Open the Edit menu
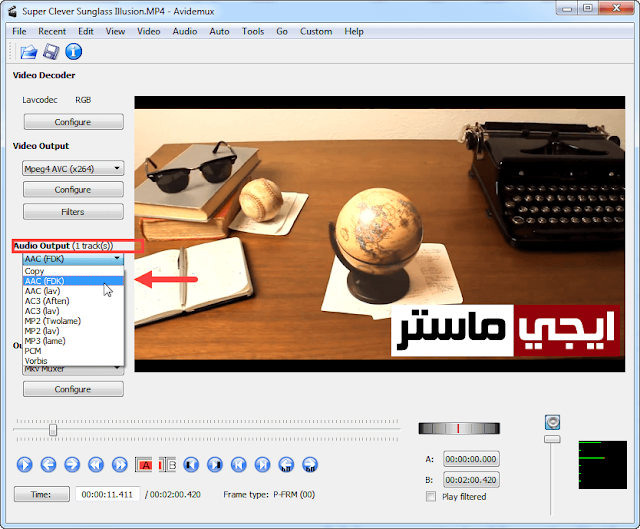 tap(86, 31)
